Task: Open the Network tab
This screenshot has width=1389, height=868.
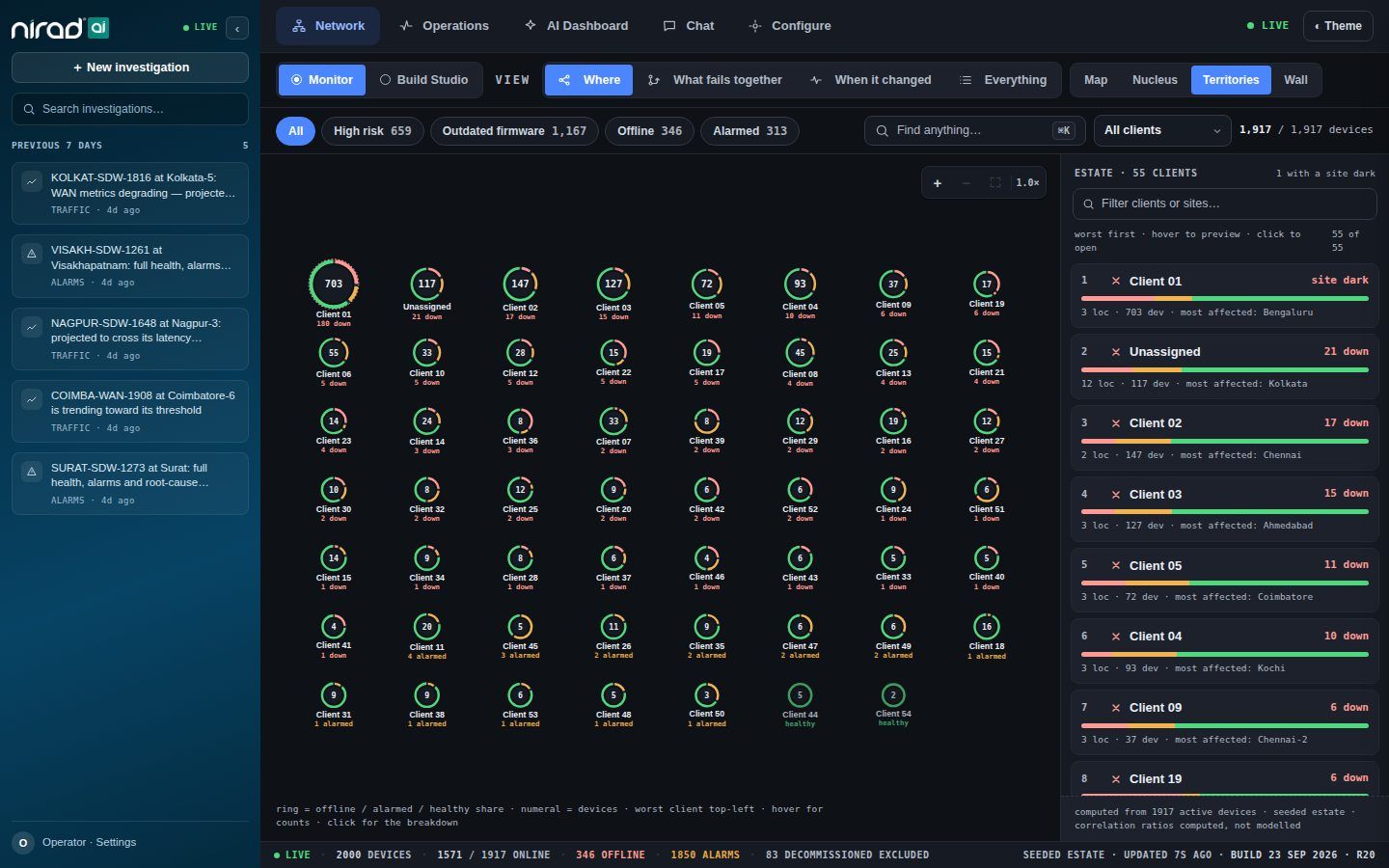Action: coord(328,26)
